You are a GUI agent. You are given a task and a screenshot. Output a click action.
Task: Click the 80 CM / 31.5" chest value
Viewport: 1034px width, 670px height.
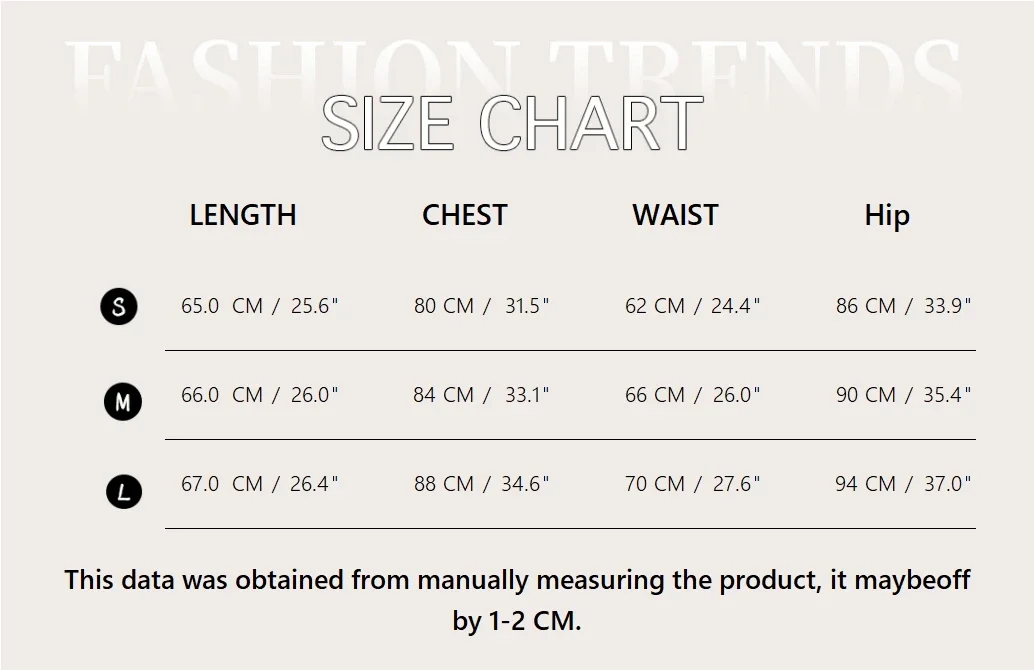pos(482,306)
